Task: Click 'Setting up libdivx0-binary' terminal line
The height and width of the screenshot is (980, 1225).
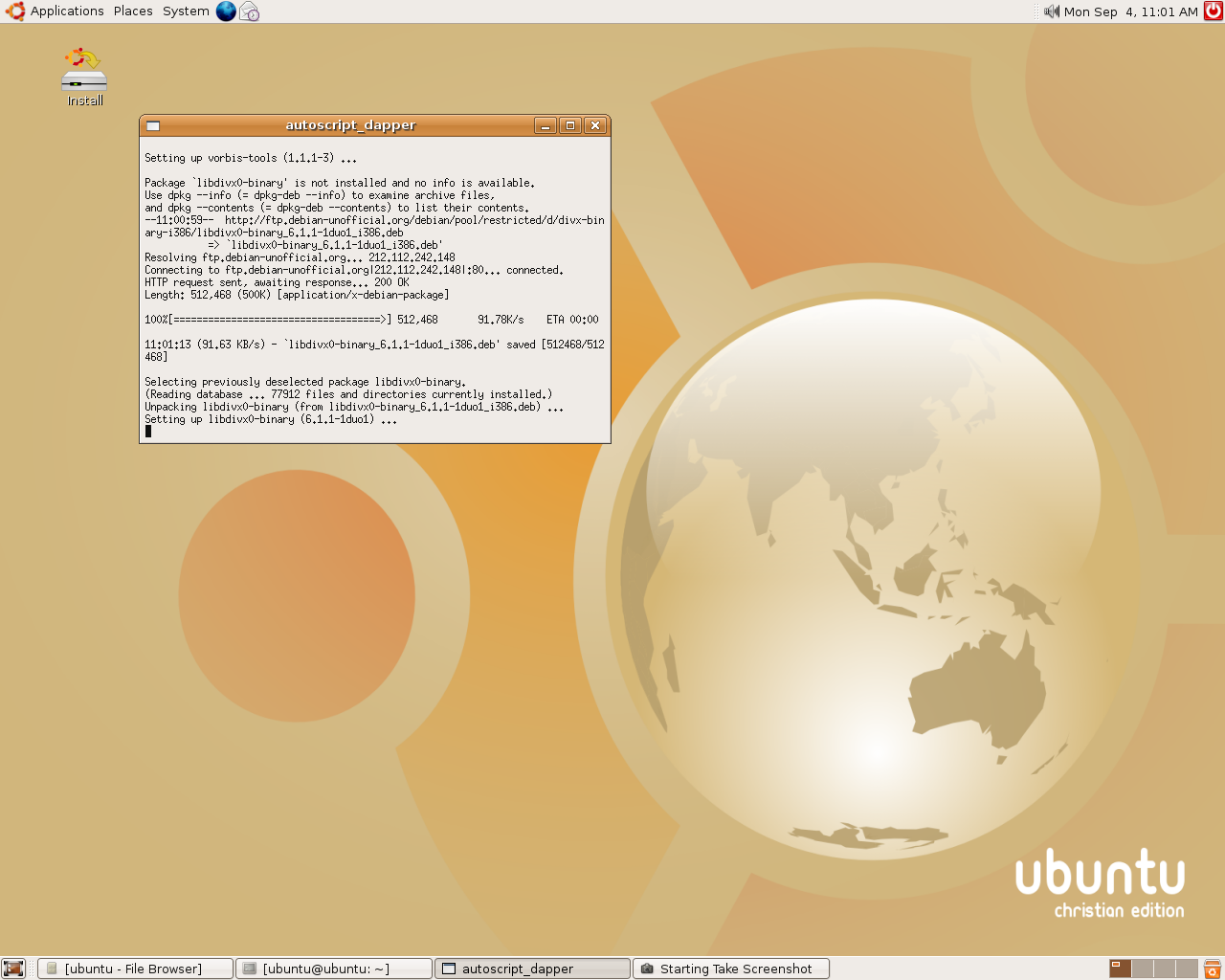Action: pyautogui.click(x=271, y=419)
